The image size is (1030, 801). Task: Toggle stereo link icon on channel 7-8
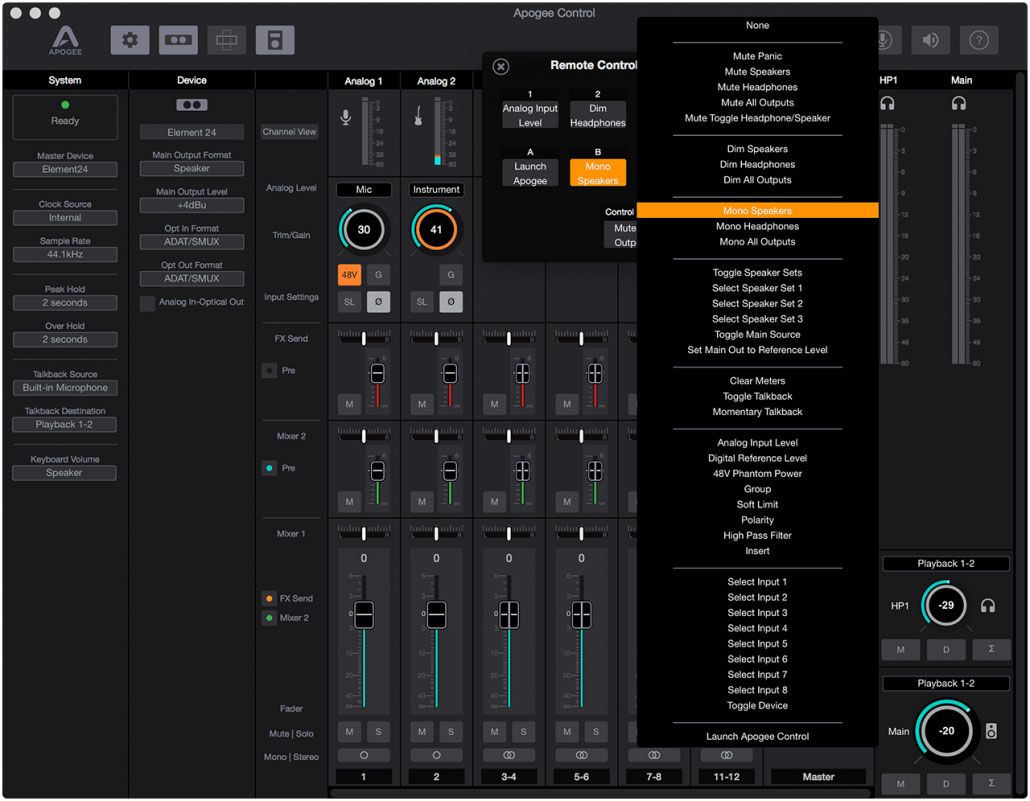[x=654, y=755]
